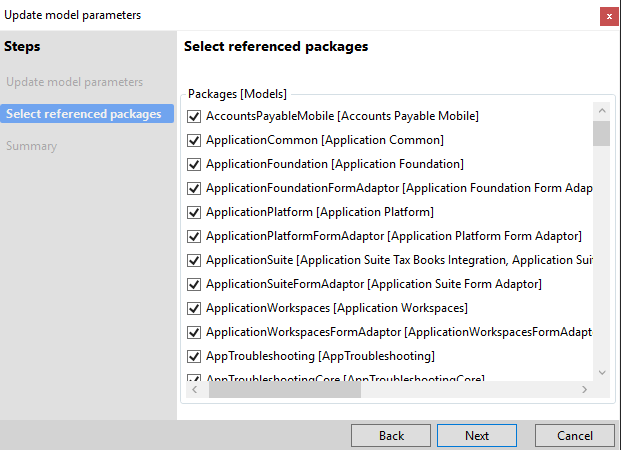Toggle ApplicationPlatformFormAdaptor checkbox
This screenshot has width=621, height=450.
194,236
